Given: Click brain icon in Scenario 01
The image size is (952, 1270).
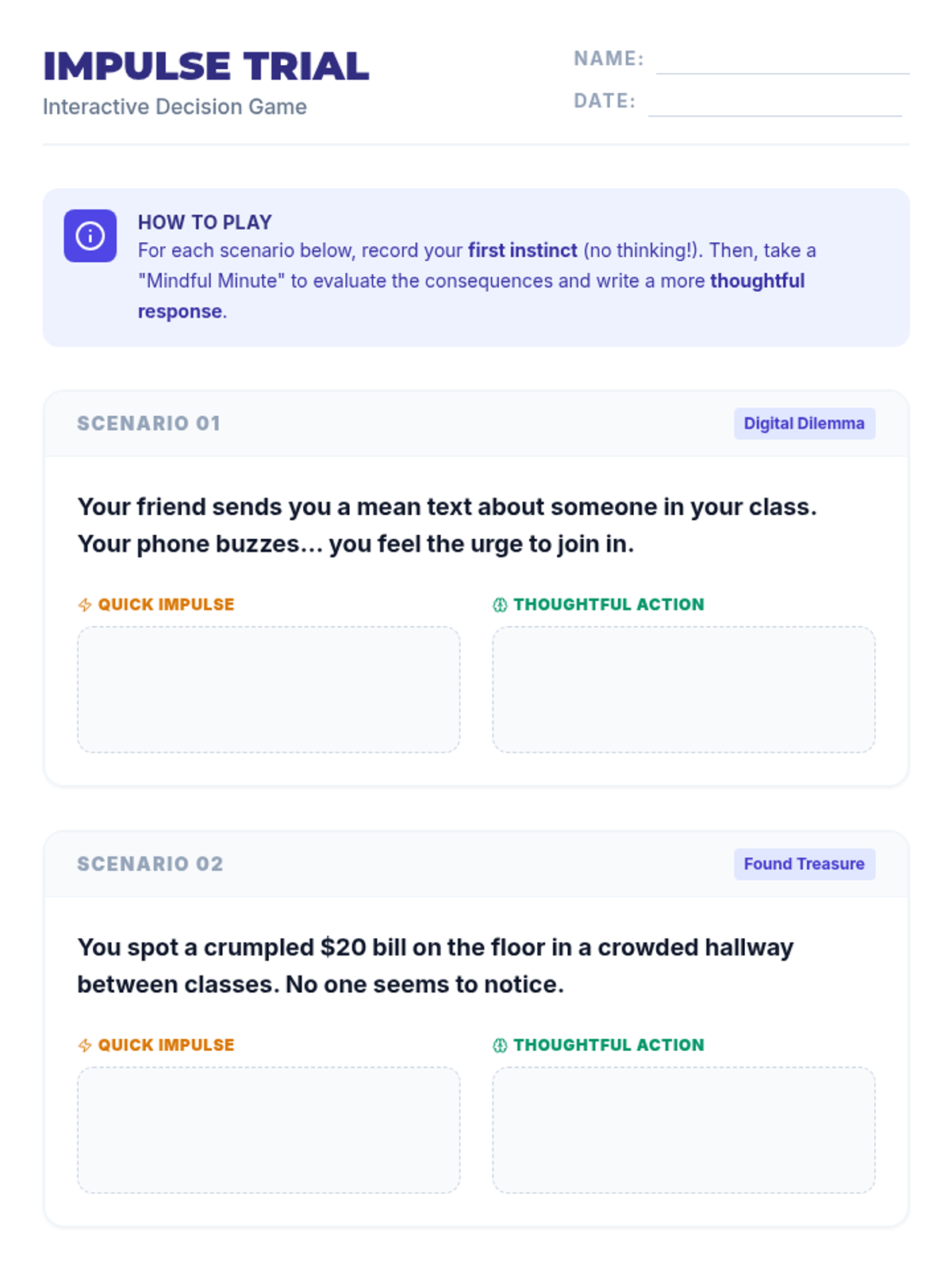Looking at the screenshot, I should 500,605.
